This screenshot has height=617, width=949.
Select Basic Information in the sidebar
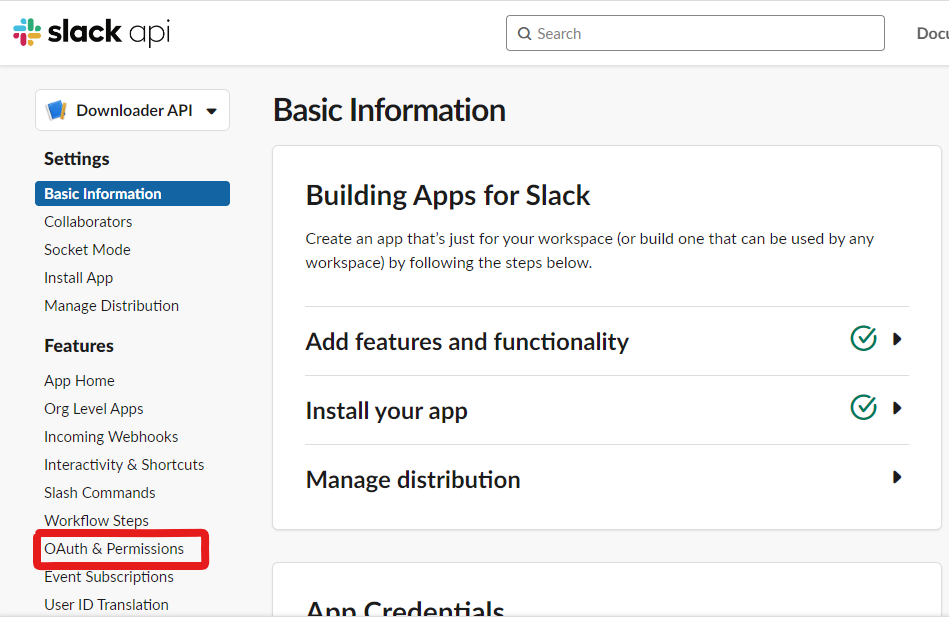coord(133,194)
